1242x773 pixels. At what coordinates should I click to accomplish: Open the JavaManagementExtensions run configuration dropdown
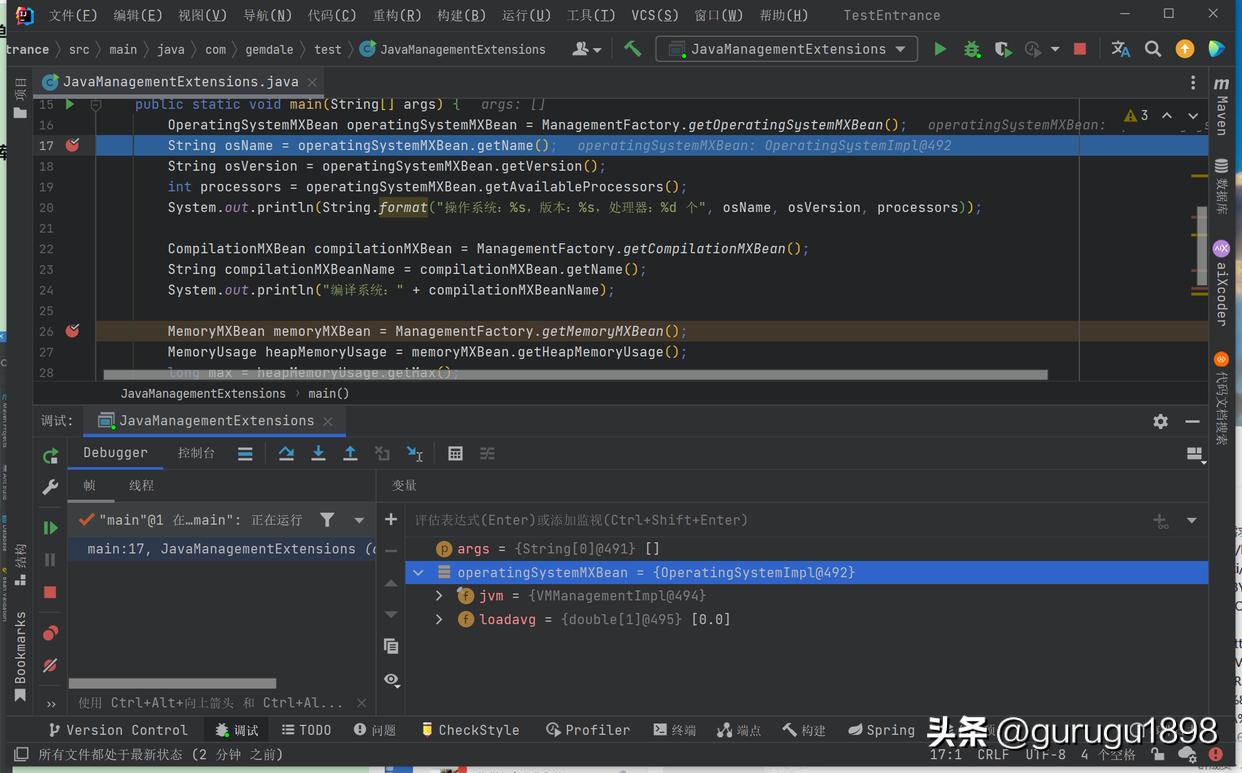pyautogui.click(x=786, y=48)
